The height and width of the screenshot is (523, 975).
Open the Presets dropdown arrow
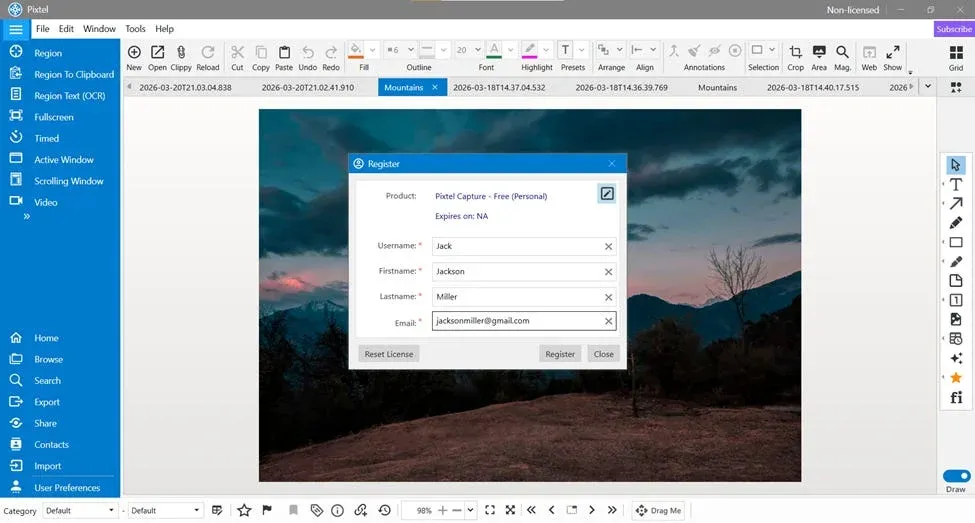tap(581, 50)
